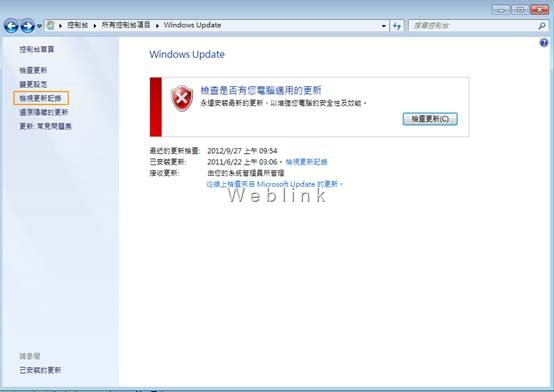Screen dimensions: 554x392
Task: Open 更新: 常見問題集 in sidebar
Action: [45, 126]
